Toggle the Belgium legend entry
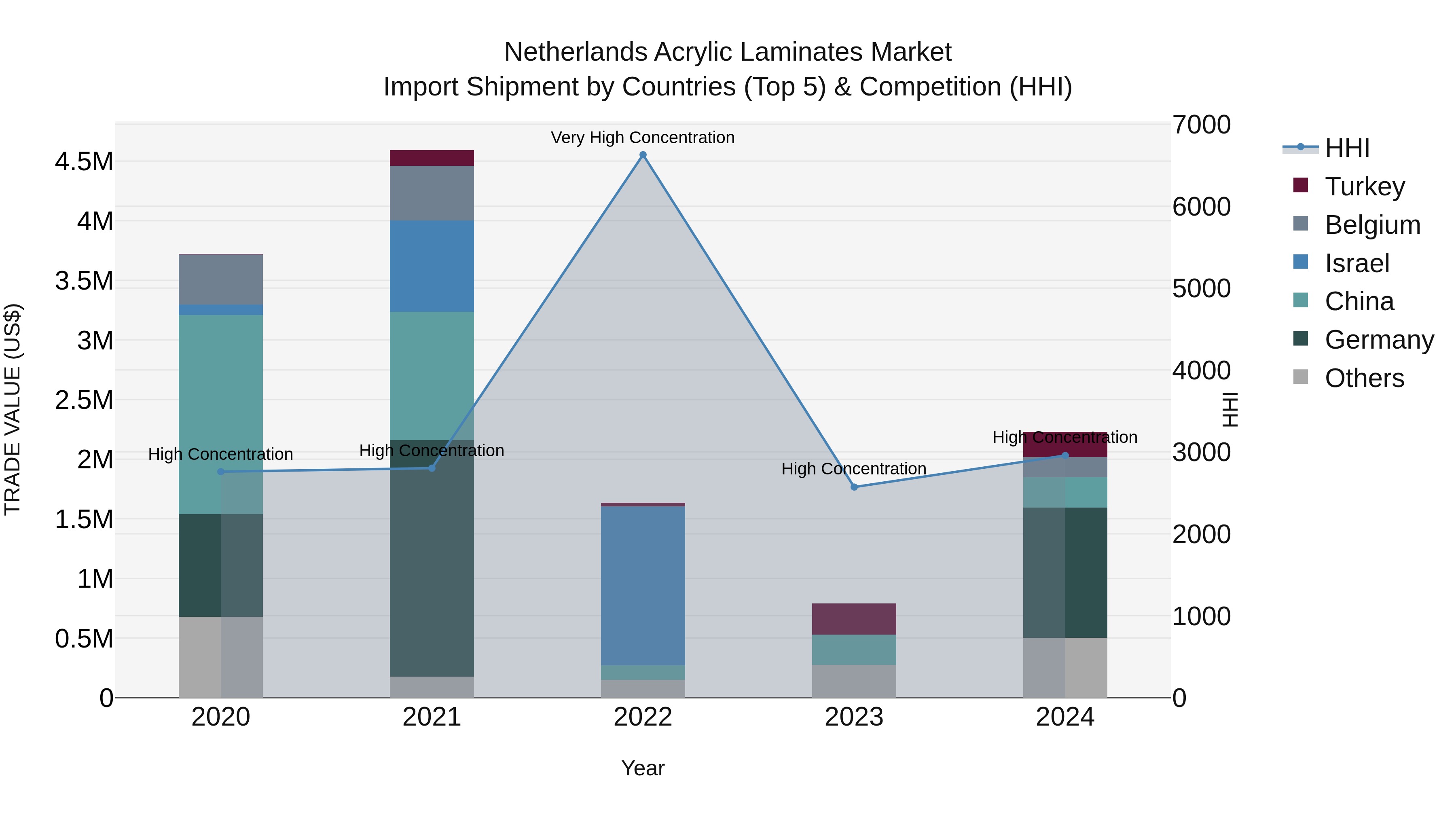 [1357, 224]
